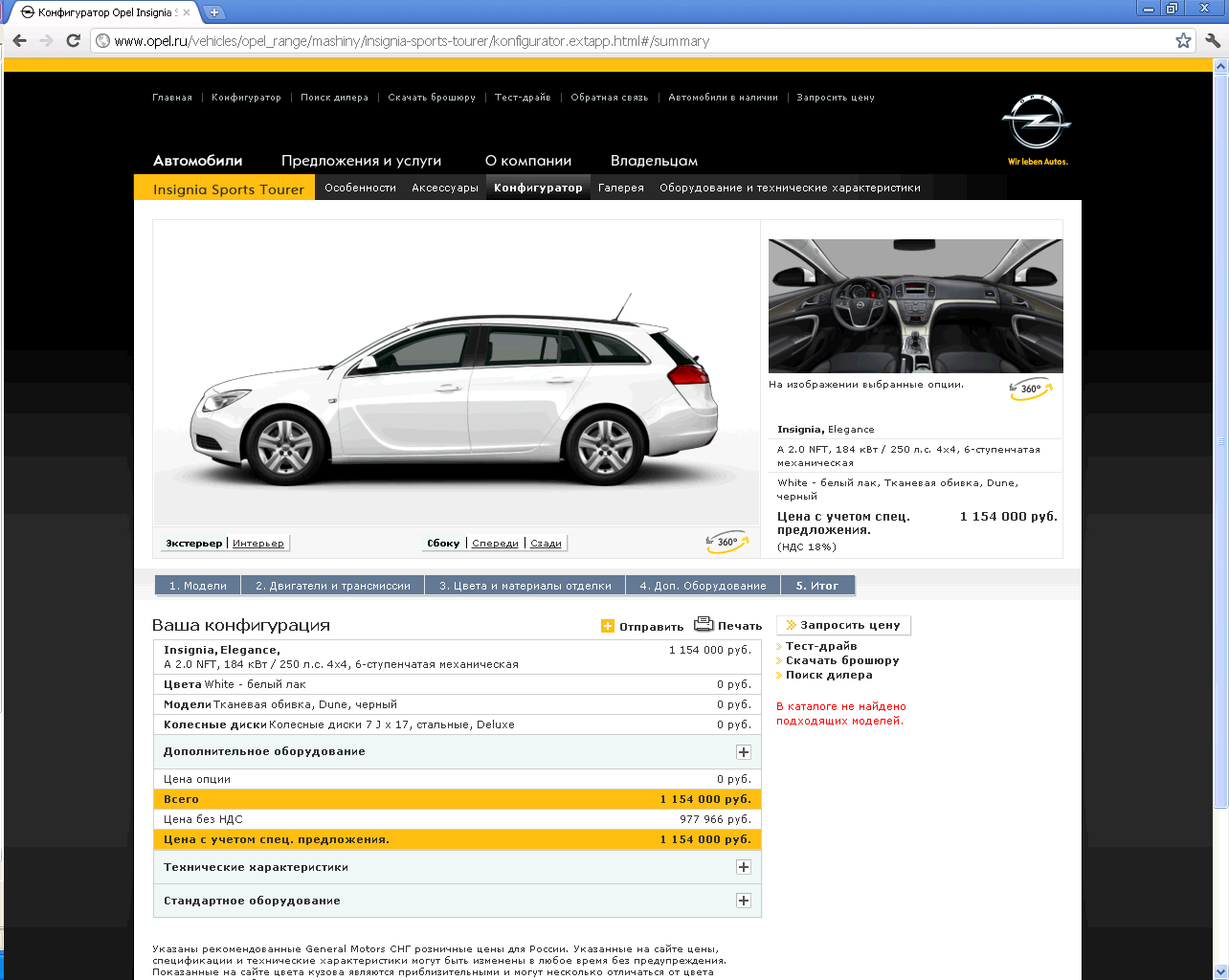The width and height of the screenshot is (1229, 980).
Task: Click the sidebar Тест-драйв link
Action: pos(821,646)
